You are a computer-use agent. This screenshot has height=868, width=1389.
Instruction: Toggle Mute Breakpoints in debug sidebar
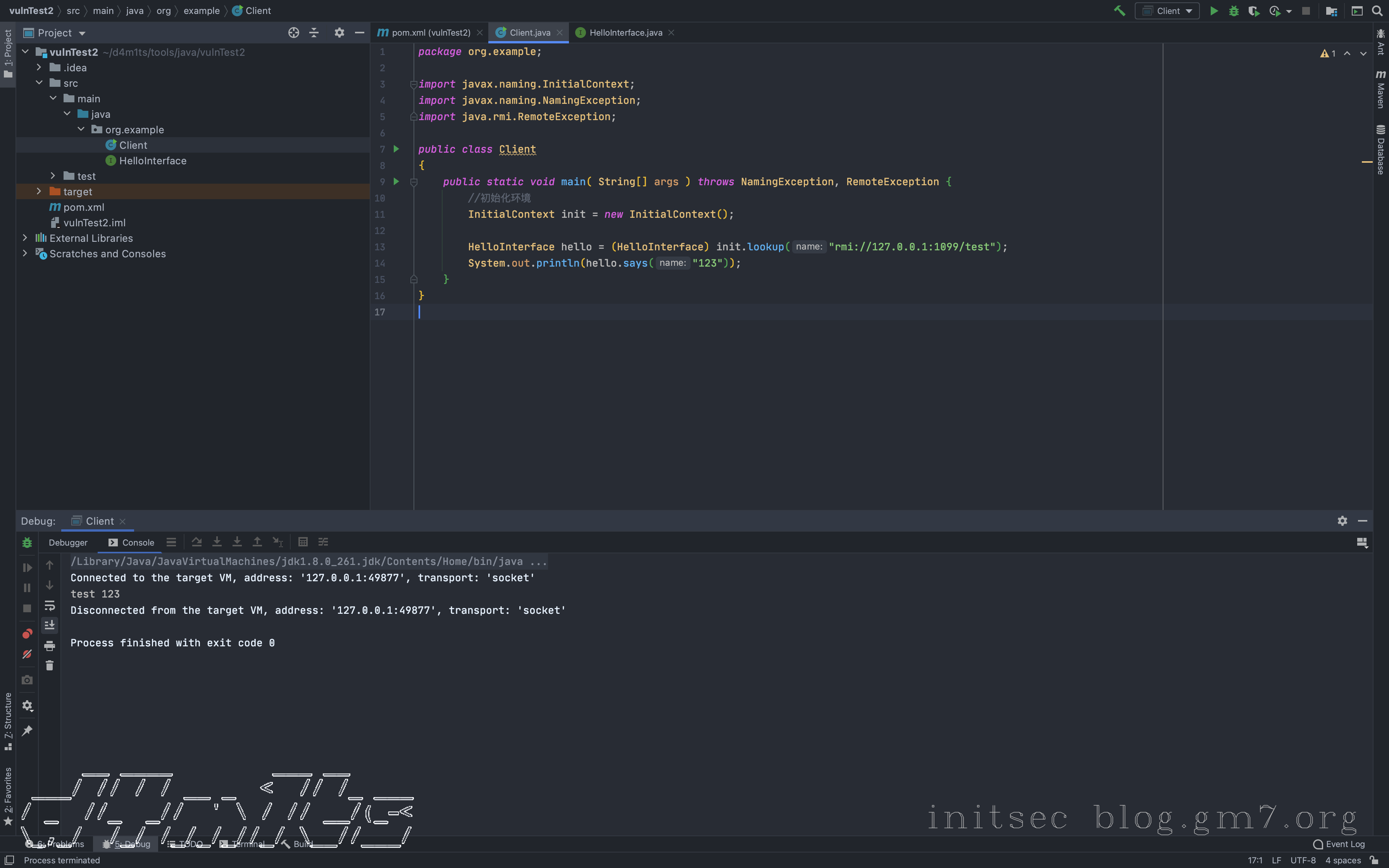point(27,654)
